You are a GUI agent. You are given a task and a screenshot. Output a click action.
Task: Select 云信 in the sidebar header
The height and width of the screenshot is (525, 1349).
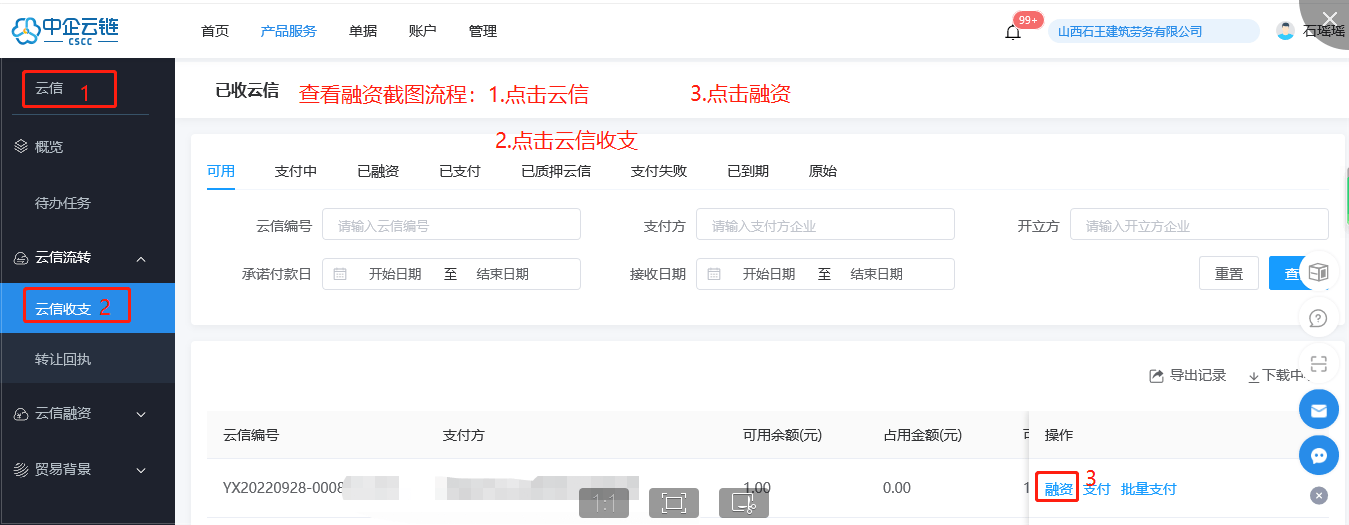(49, 88)
